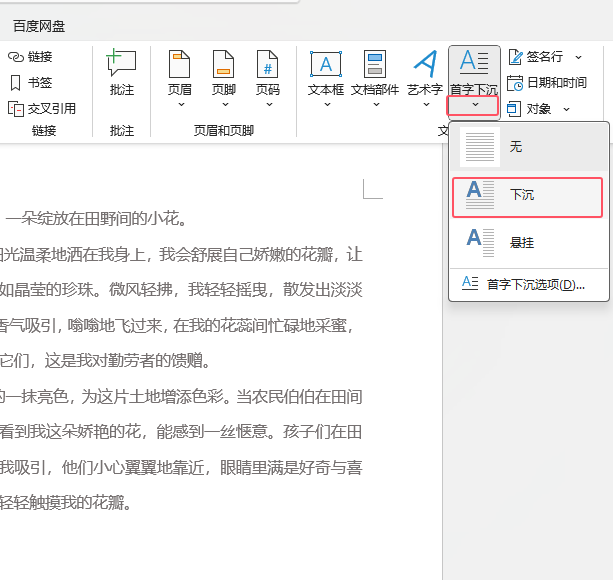
Task: Insert a 书签 bookmark
Action: tap(30, 83)
